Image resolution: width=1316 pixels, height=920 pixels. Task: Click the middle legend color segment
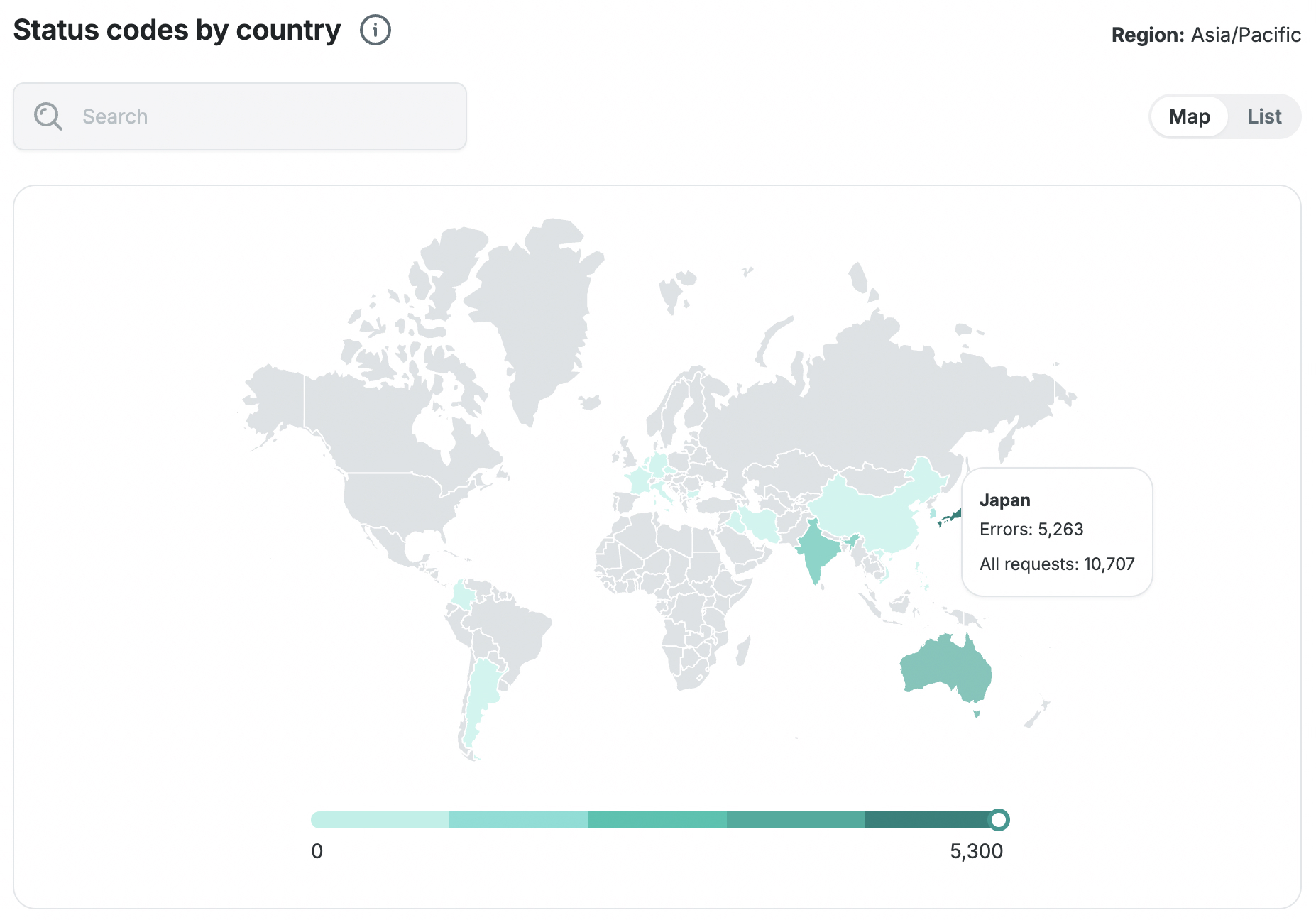[x=657, y=820]
